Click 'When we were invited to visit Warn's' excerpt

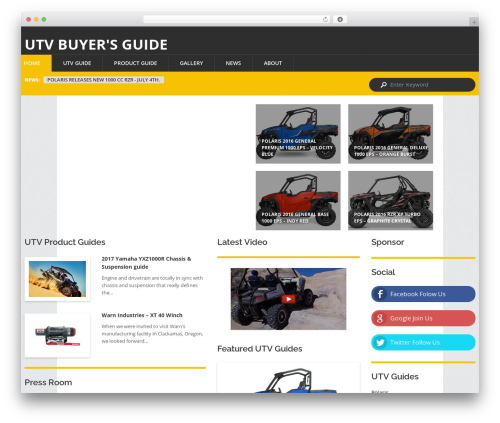[x=152, y=334]
